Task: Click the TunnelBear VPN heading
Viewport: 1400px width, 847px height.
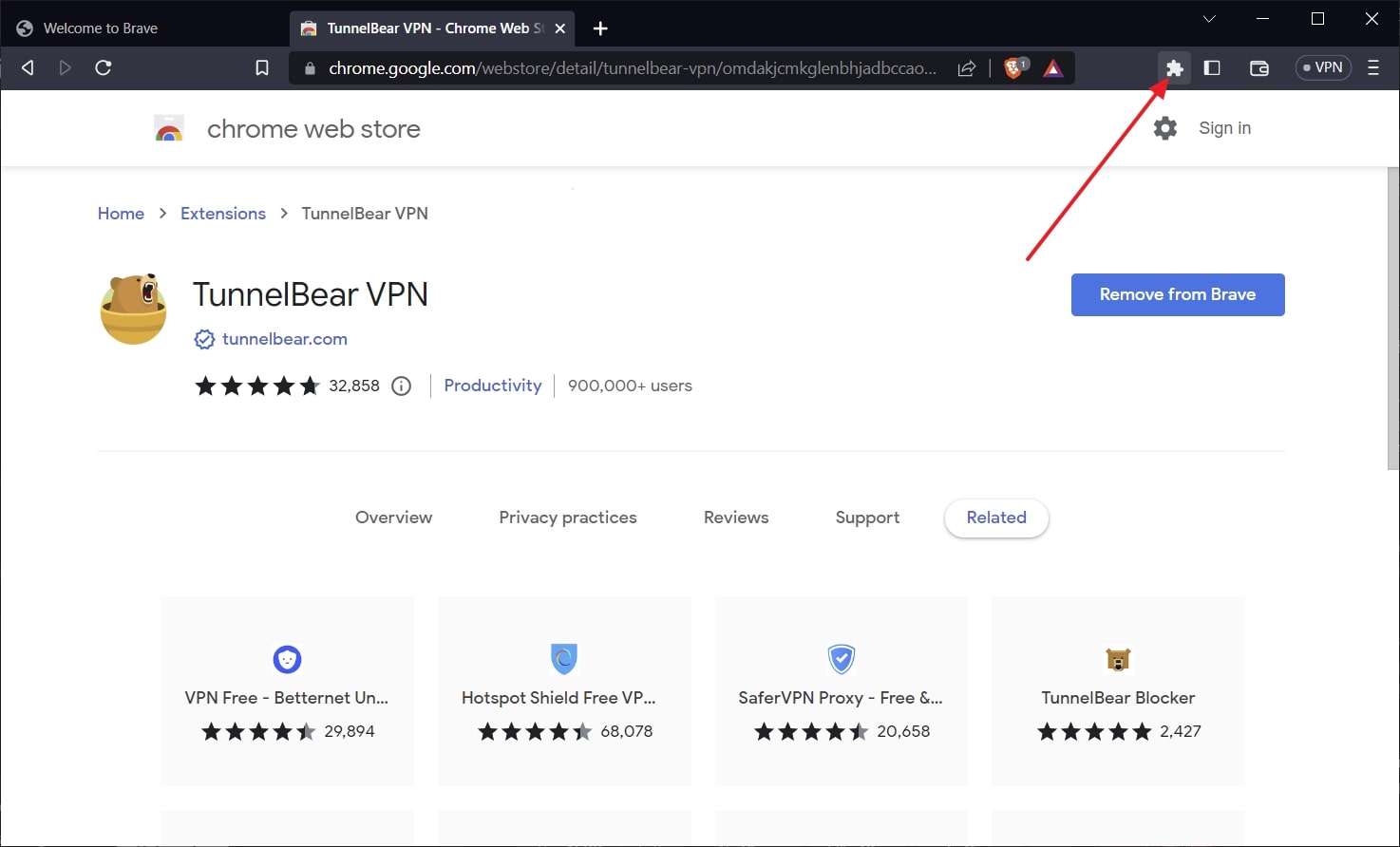Action: pyautogui.click(x=311, y=294)
